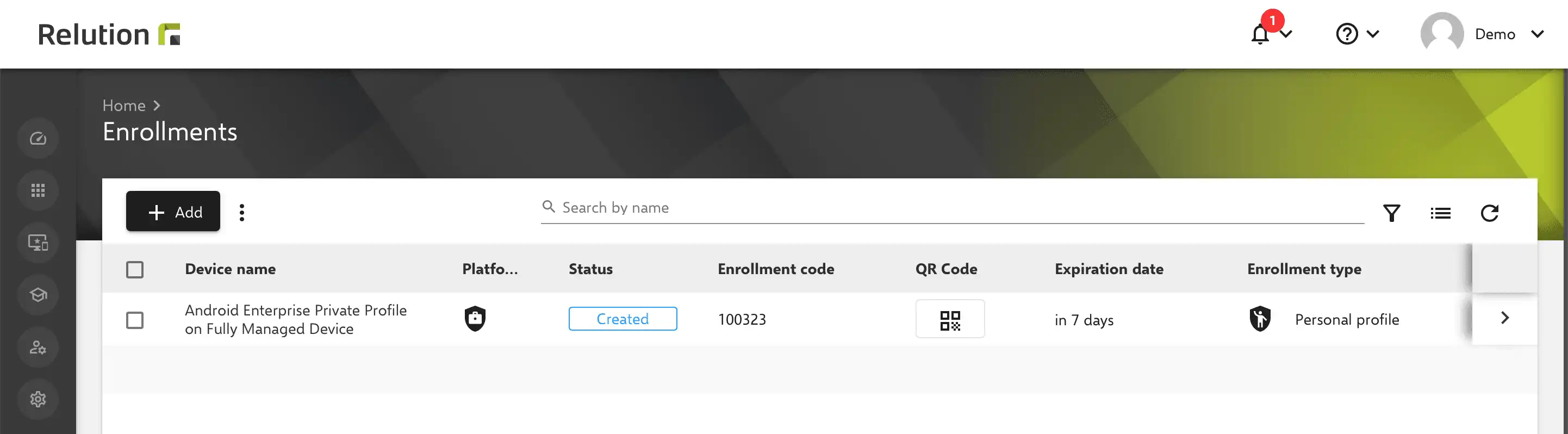Click the red notification count badge
The height and width of the screenshot is (434, 1568).
1272,20
